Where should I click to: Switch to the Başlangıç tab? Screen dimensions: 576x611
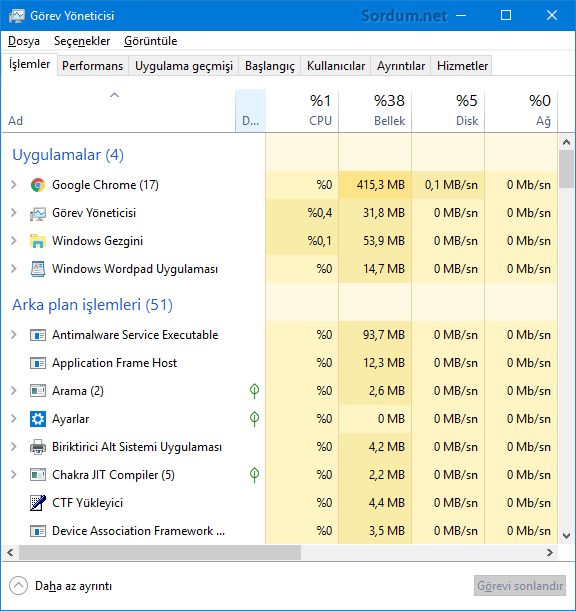270,66
